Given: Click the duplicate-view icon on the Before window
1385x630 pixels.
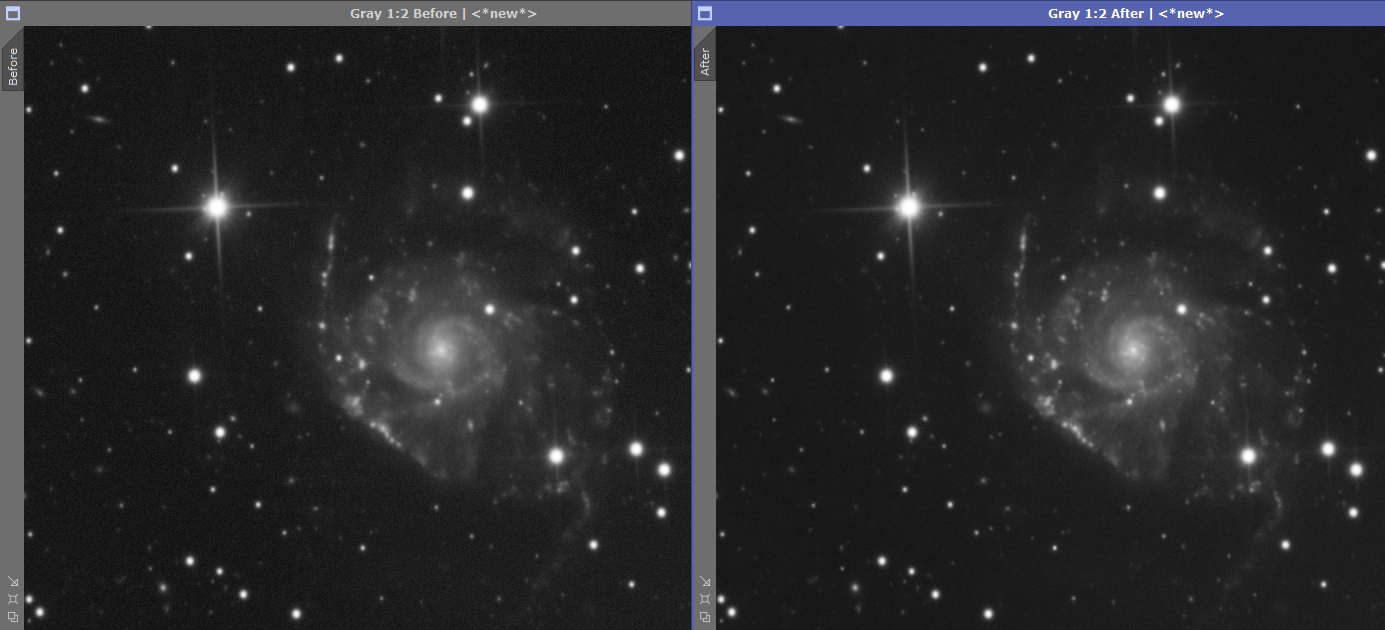Looking at the screenshot, I should tap(13, 617).
